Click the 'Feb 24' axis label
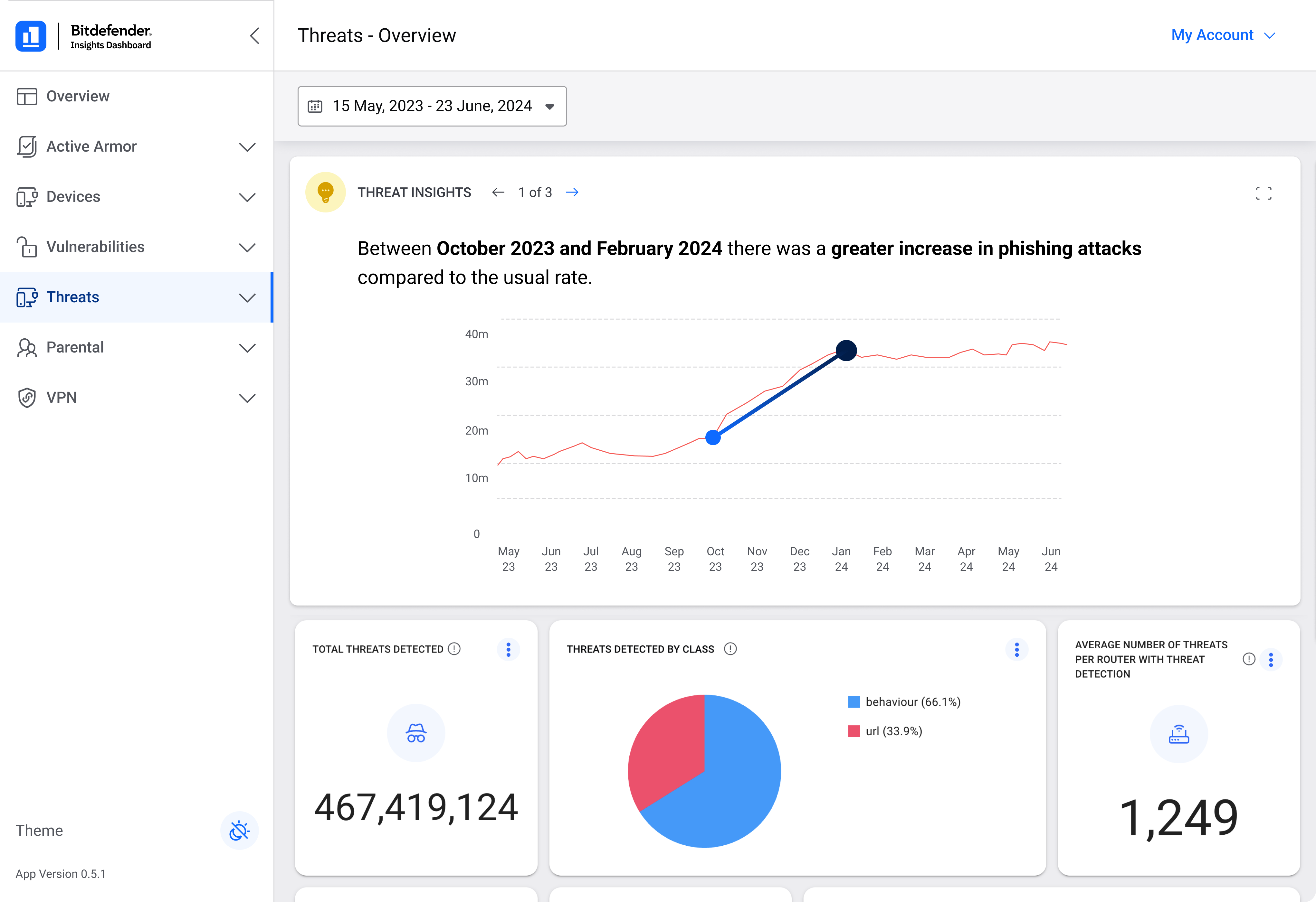The height and width of the screenshot is (902, 1316). (x=882, y=559)
